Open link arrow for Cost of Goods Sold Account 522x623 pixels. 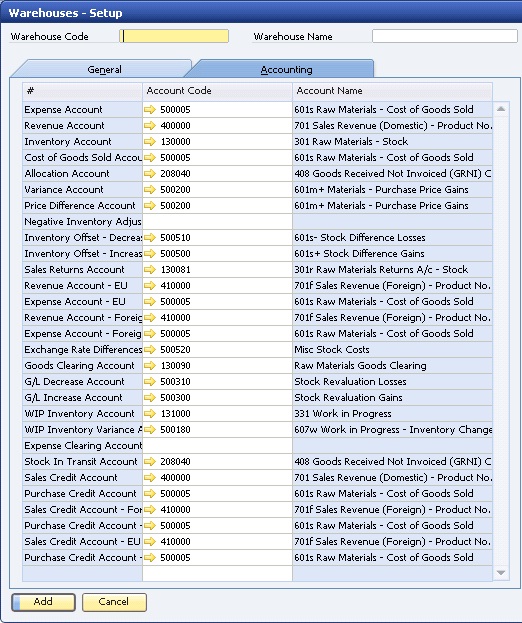(150, 158)
